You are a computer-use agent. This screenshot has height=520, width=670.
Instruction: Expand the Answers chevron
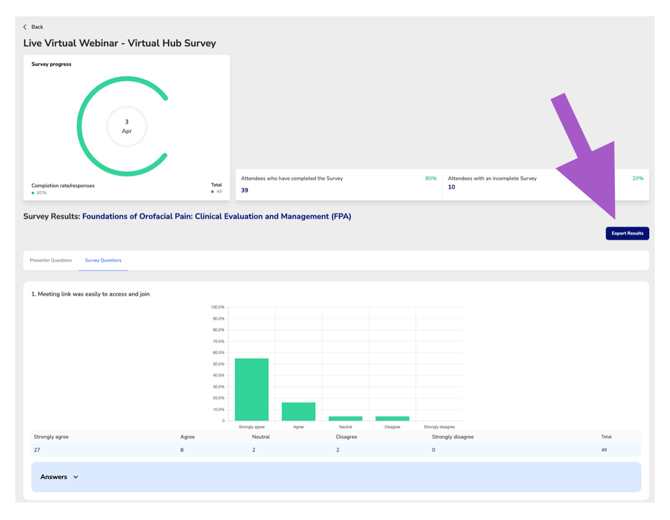[x=76, y=477]
